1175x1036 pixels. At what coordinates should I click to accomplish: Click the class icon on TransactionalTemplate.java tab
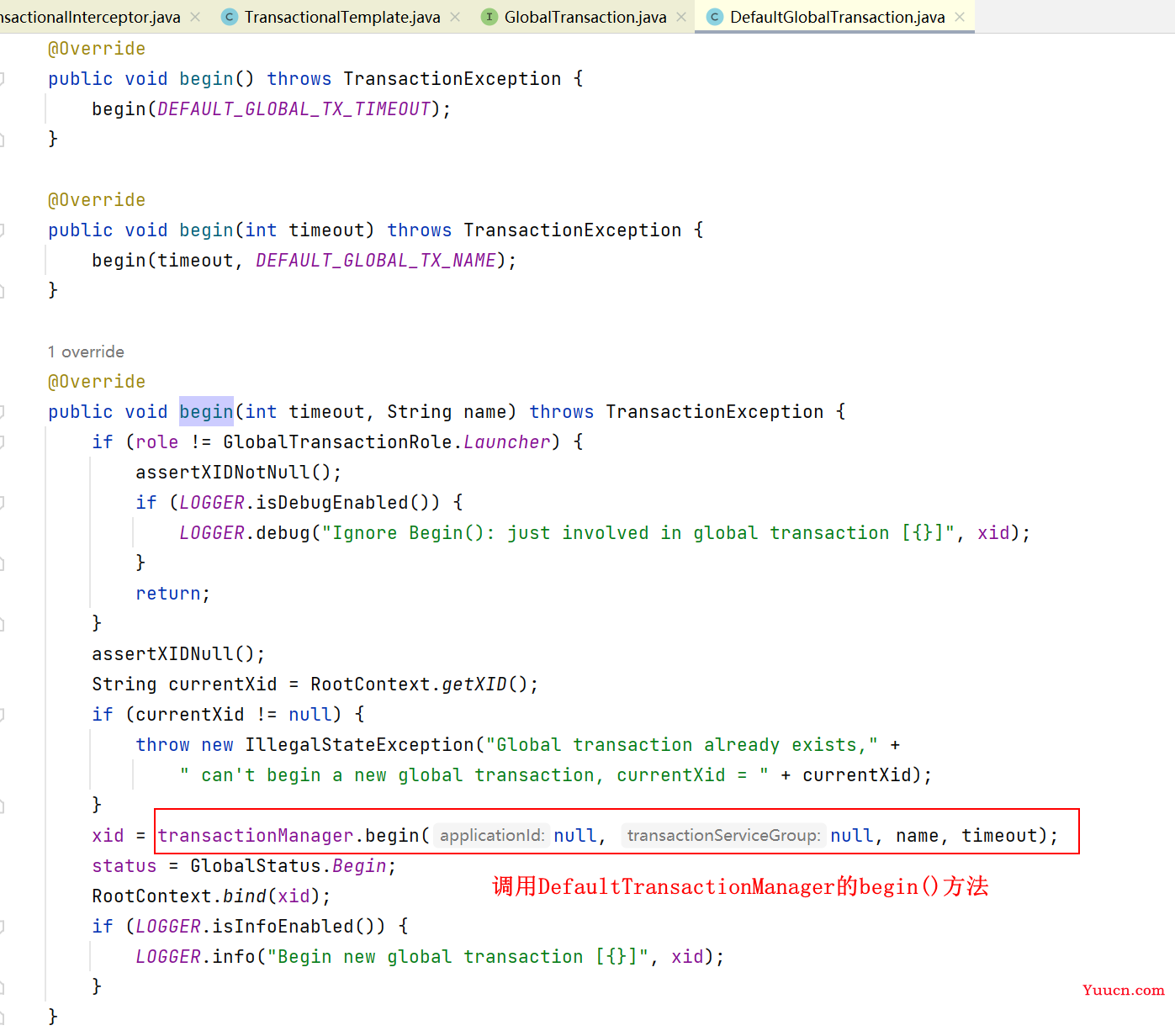pos(229,17)
